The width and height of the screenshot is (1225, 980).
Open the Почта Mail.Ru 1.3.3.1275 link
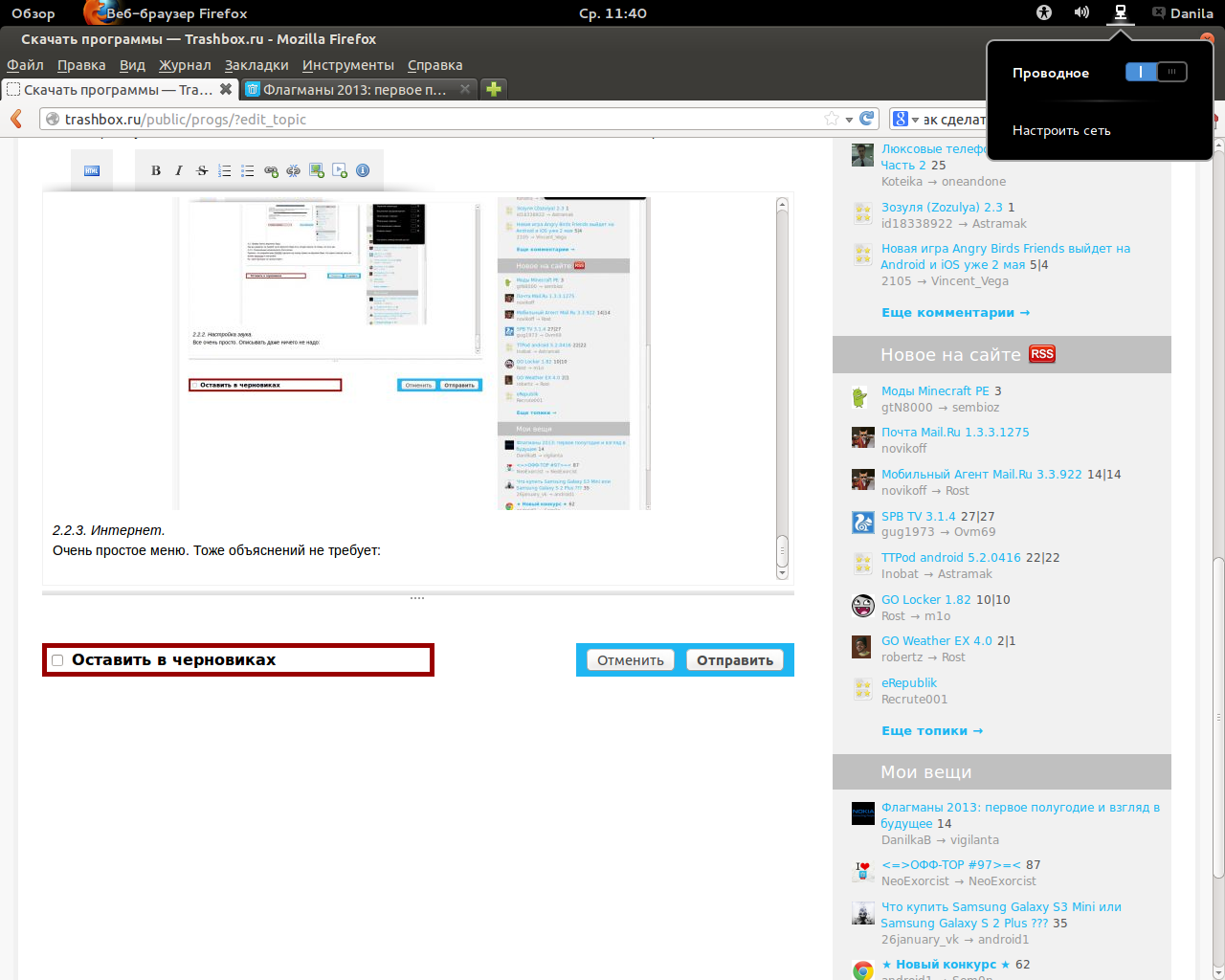click(x=955, y=433)
